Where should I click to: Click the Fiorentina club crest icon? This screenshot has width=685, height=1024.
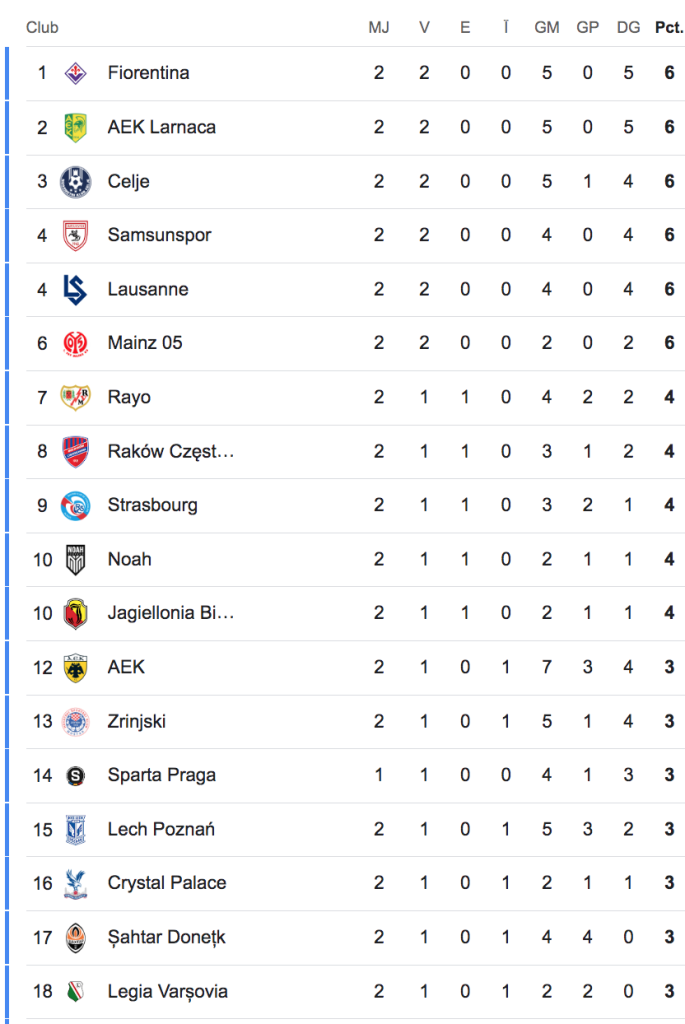(75, 73)
